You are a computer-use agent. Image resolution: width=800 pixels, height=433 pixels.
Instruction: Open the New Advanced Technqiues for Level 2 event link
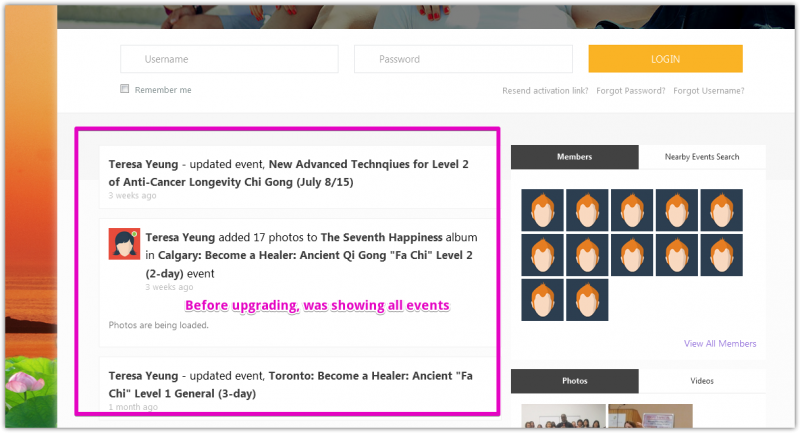[288, 173]
